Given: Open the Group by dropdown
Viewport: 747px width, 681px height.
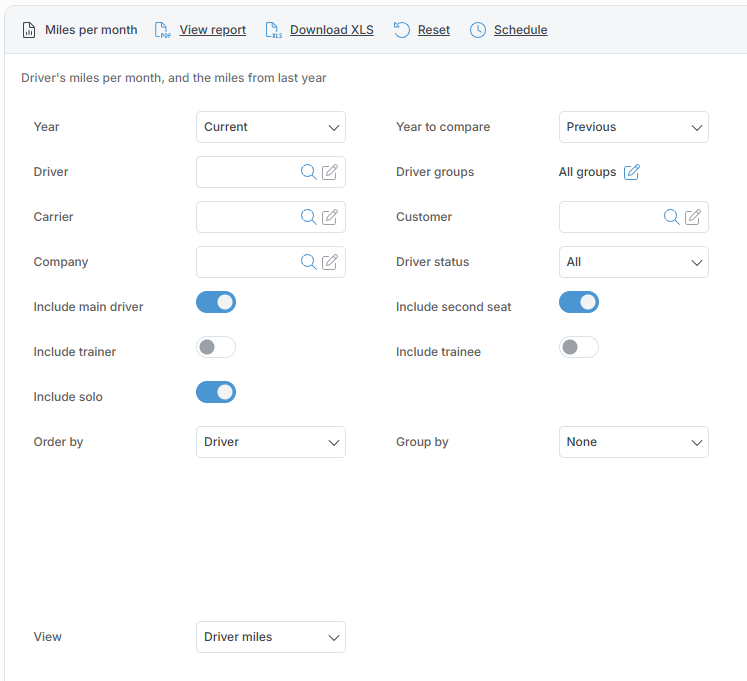Looking at the screenshot, I should (634, 442).
